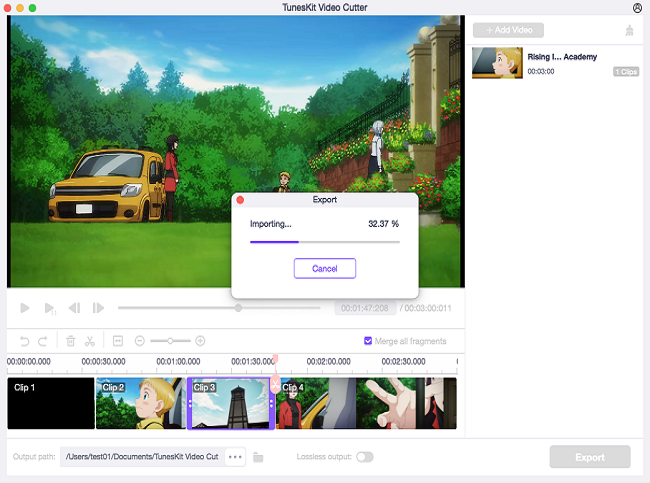Image resolution: width=650 pixels, height=483 pixels.
Task: Click the 1 Clips badge
Action: pos(626,72)
